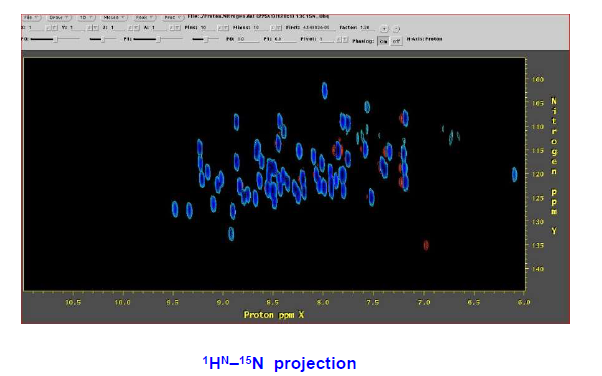602x376 pixels.
Task: Turn Phasing Off
Action: click(396, 41)
